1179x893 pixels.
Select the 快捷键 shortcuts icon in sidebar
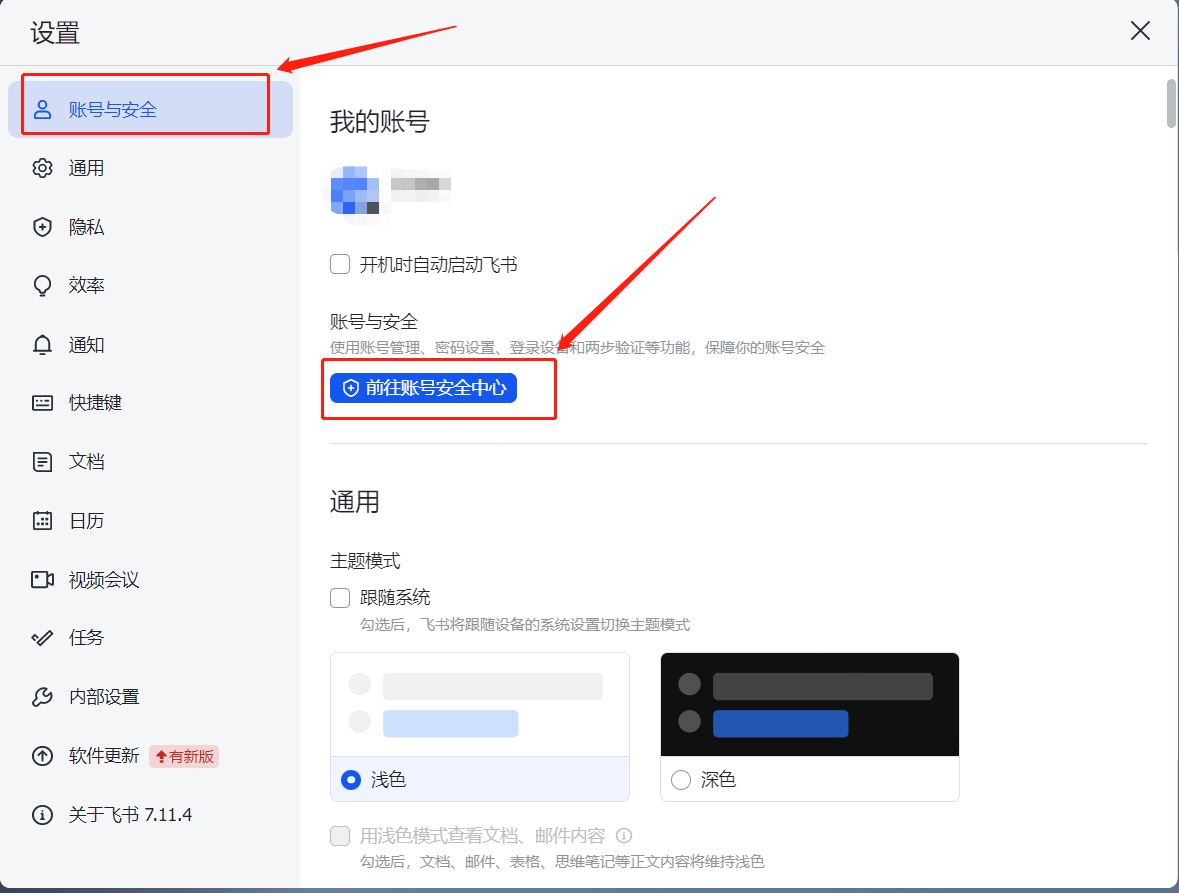[42, 402]
